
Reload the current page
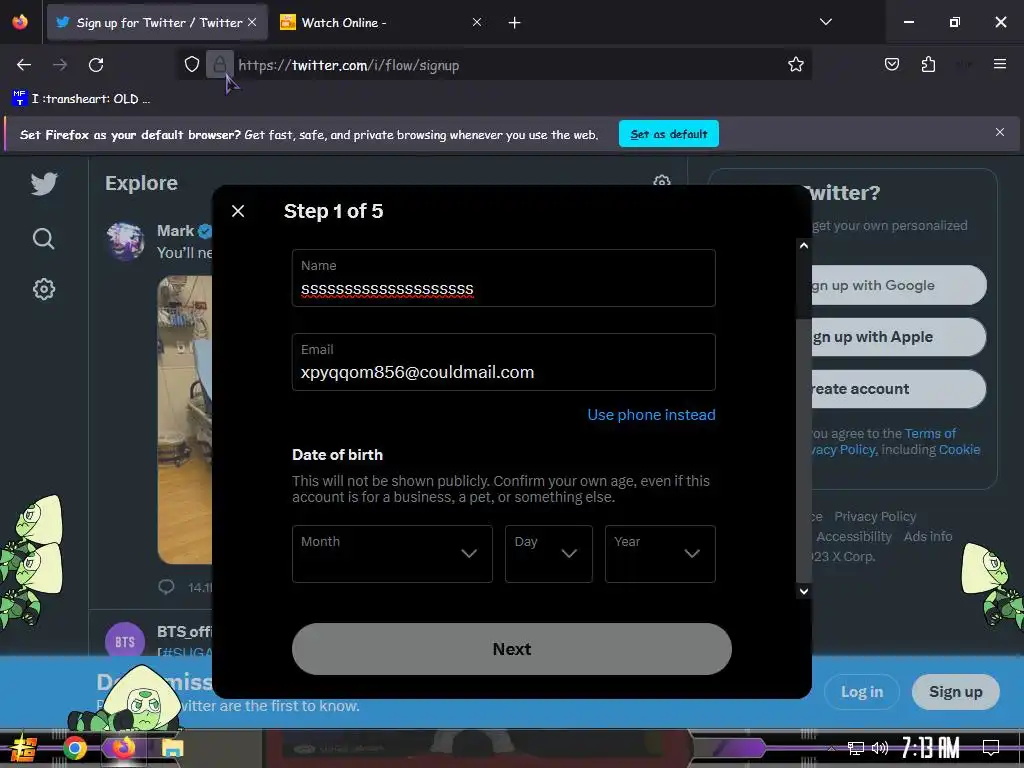pyautogui.click(x=96, y=65)
